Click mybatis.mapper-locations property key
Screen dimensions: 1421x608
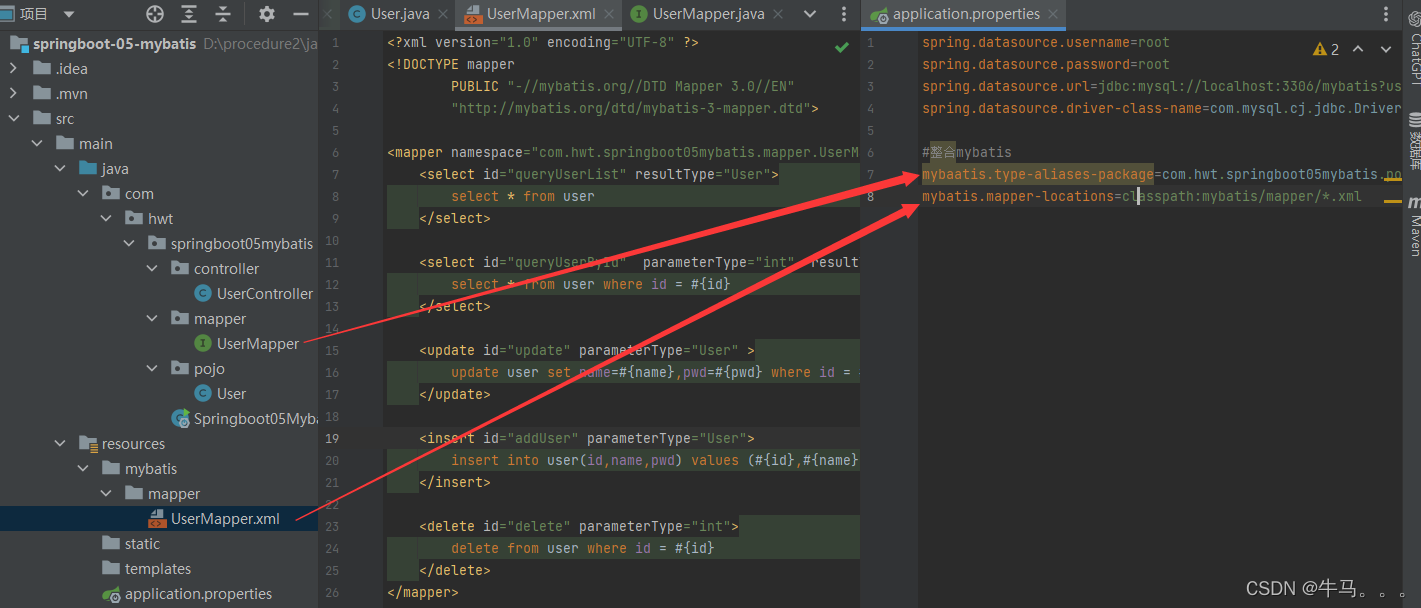1017,196
